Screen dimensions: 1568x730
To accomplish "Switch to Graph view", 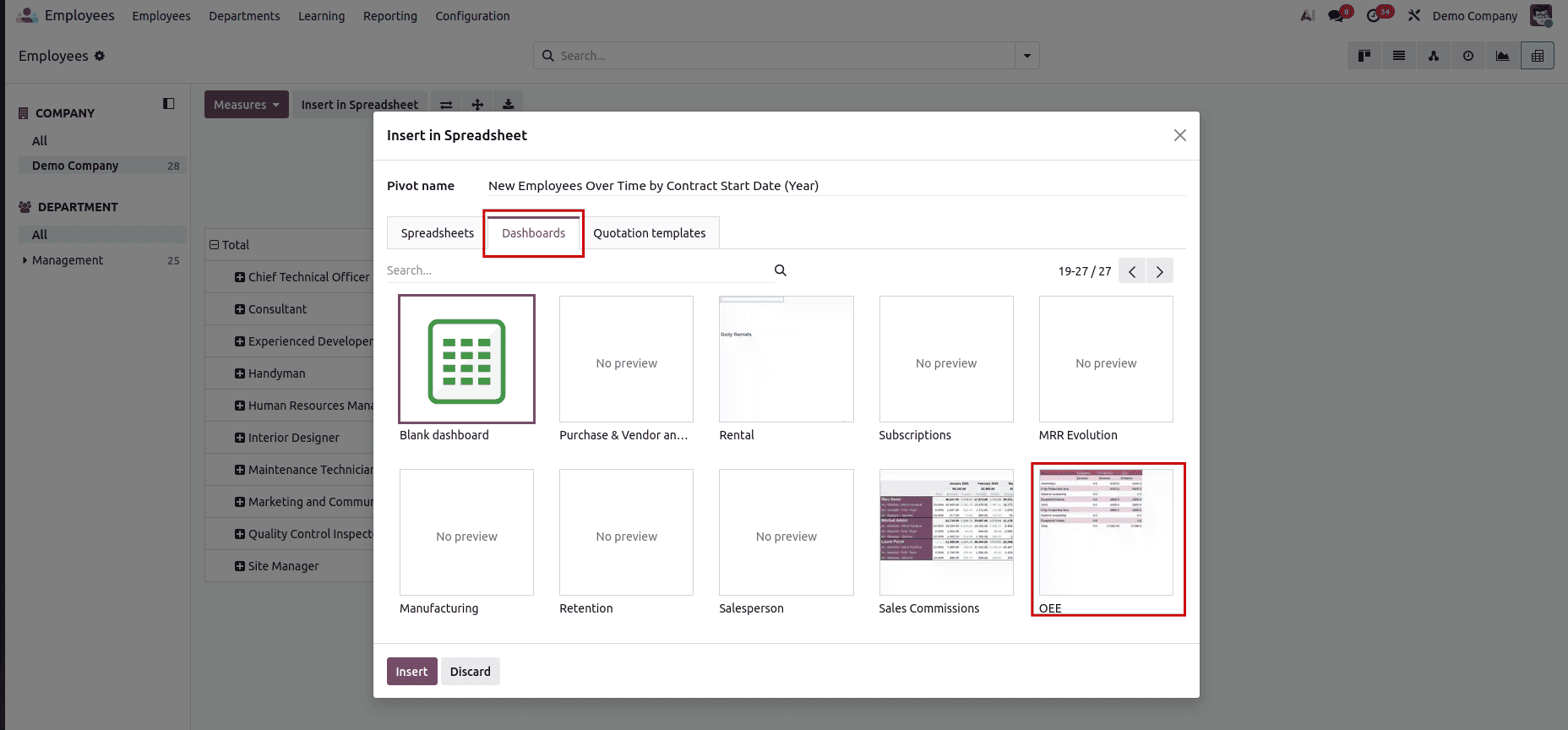I will pyautogui.click(x=1503, y=56).
